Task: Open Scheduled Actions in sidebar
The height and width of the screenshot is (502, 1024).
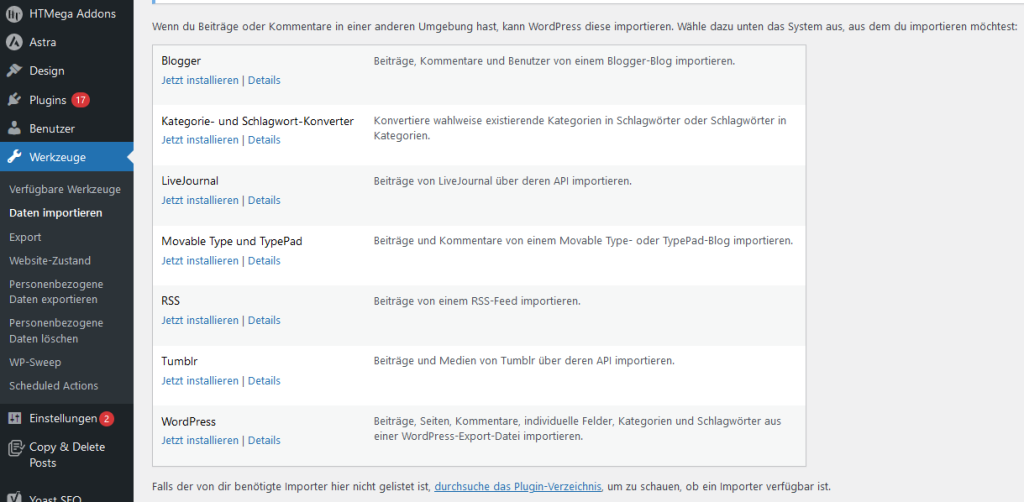Action: 54,385
